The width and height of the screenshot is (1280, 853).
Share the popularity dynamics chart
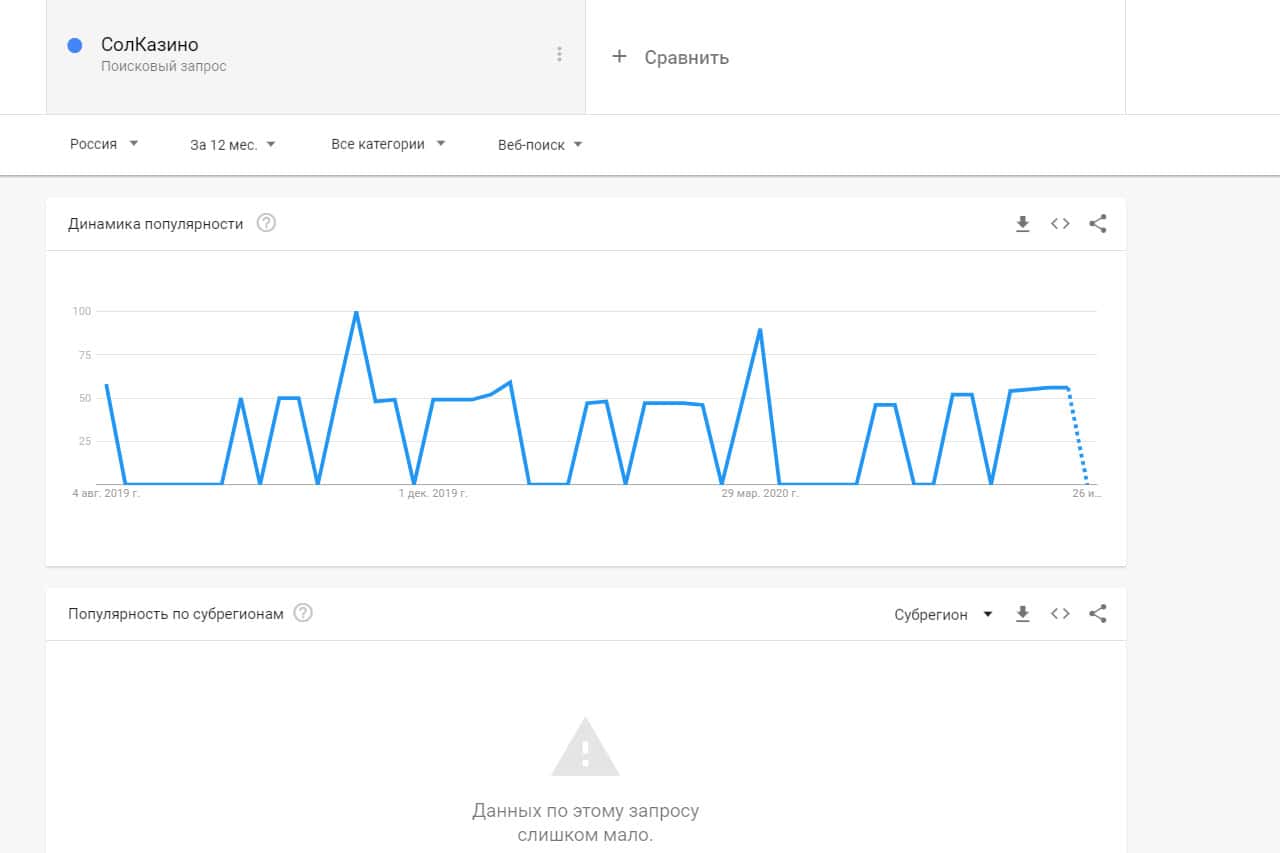(x=1097, y=224)
